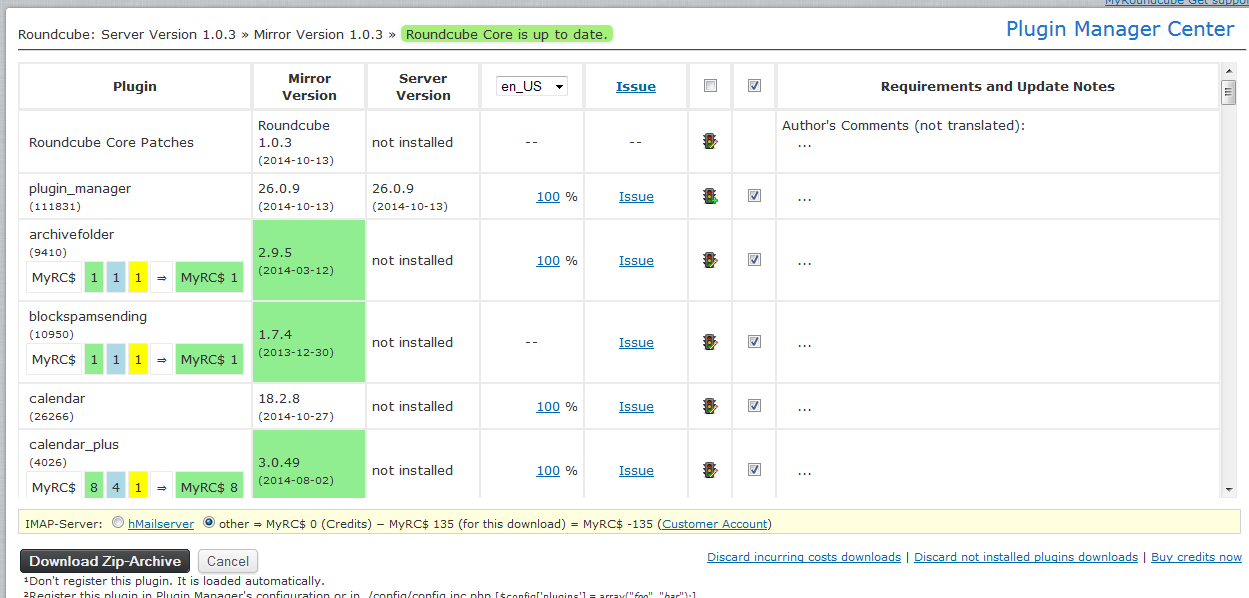Click the plugin table vertical scrollbar thumb
Image resolution: width=1249 pixels, height=598 pixels.
pyautogui.click(x=1229, y=92)
